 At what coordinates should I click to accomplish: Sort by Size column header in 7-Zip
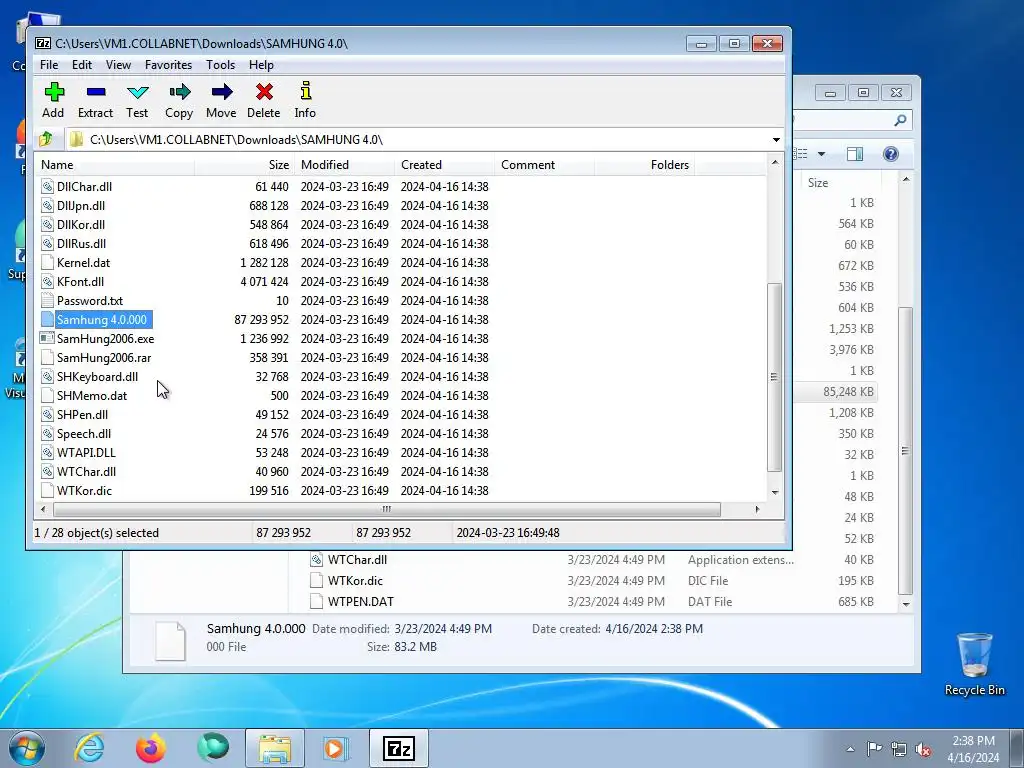pos(244,165)
